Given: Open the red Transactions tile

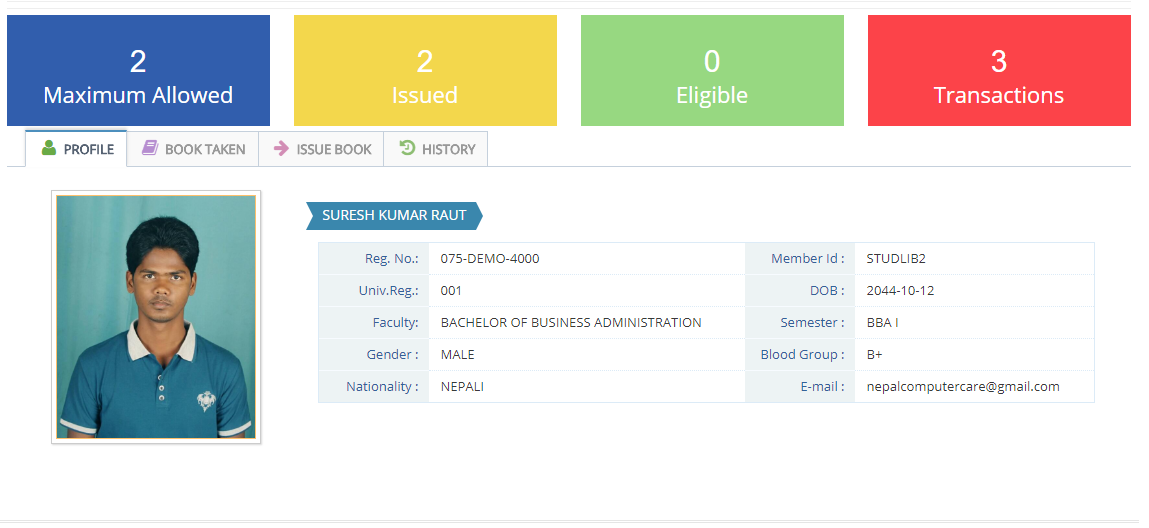Looking at the screenshot, I should pos(999,71).
